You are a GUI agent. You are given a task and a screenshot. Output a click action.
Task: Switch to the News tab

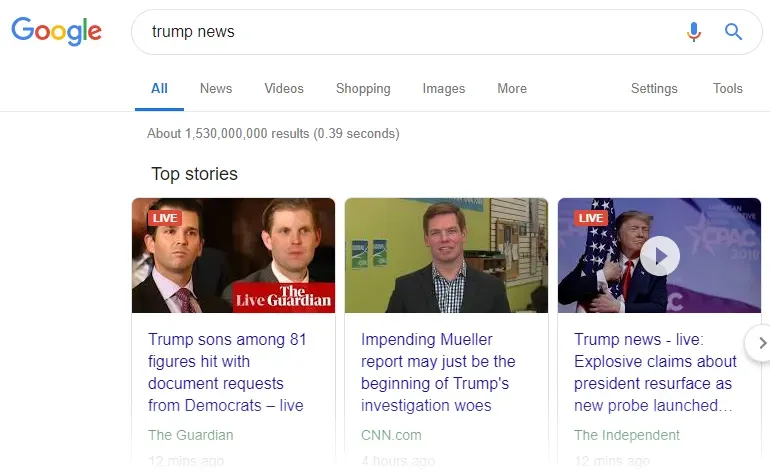click(216, 88)
